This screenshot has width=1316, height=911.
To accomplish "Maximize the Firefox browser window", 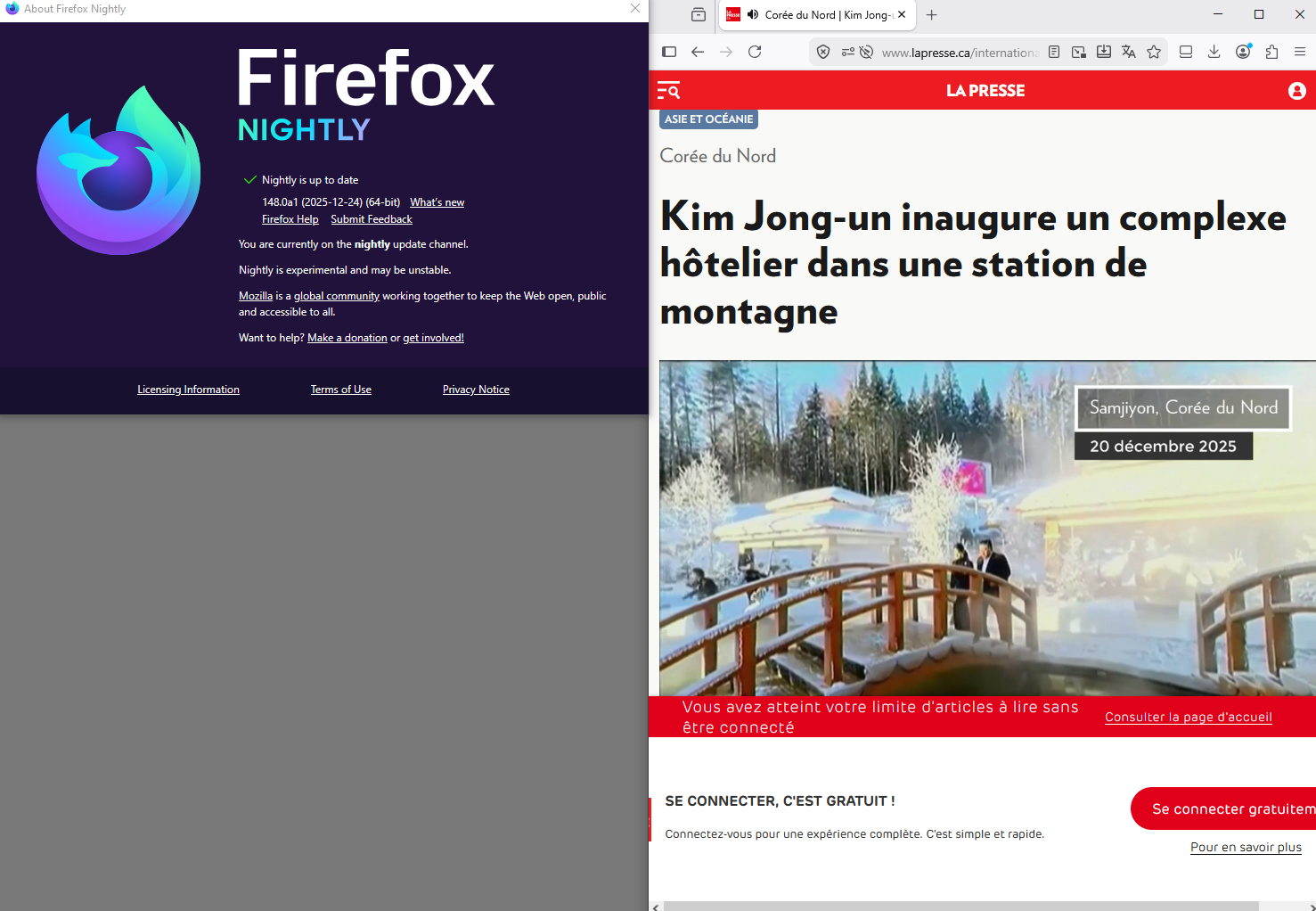I will pyautogui.click(x=1259, y=14).
